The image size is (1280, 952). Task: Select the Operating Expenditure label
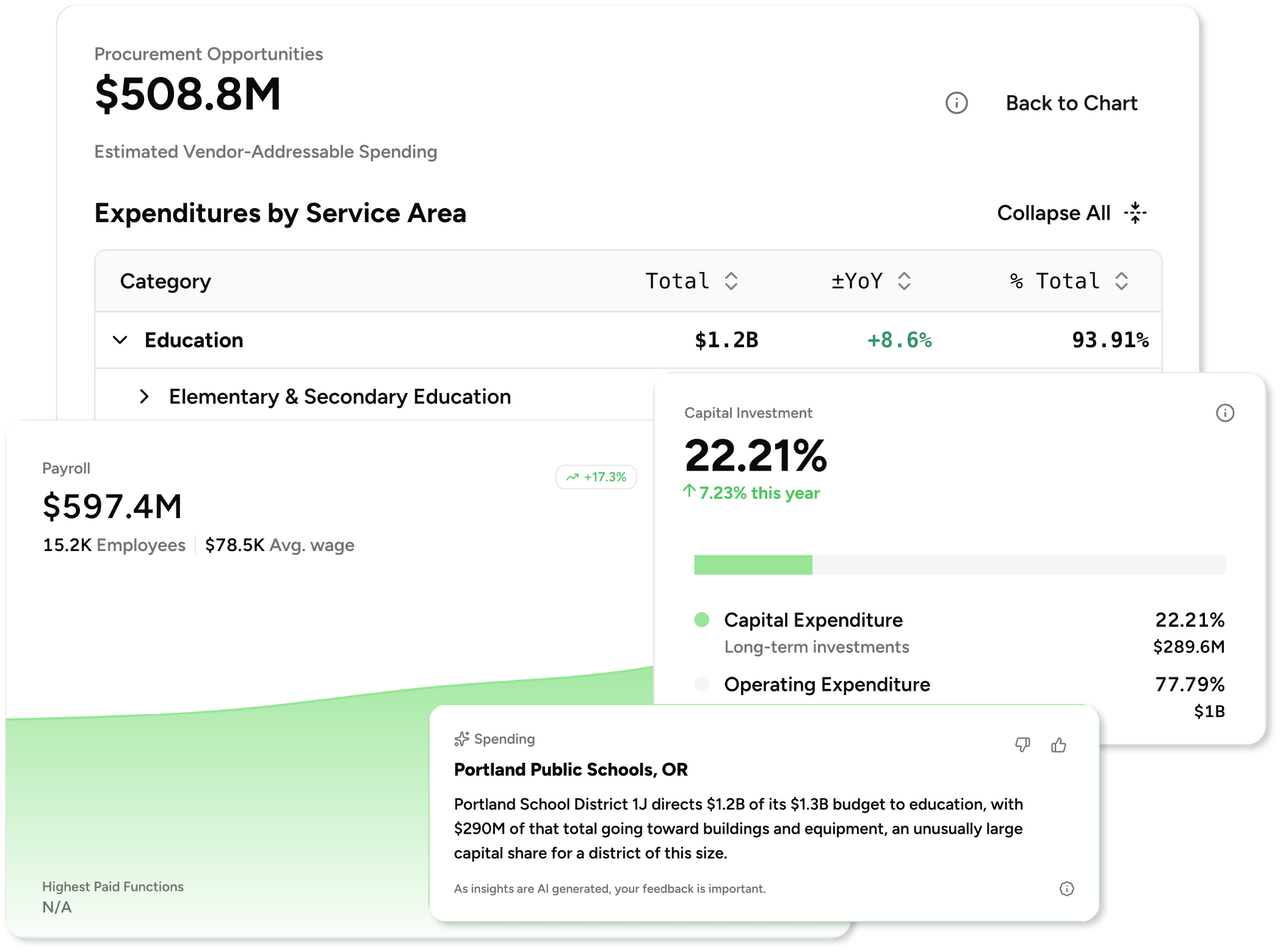coord(827,684)
